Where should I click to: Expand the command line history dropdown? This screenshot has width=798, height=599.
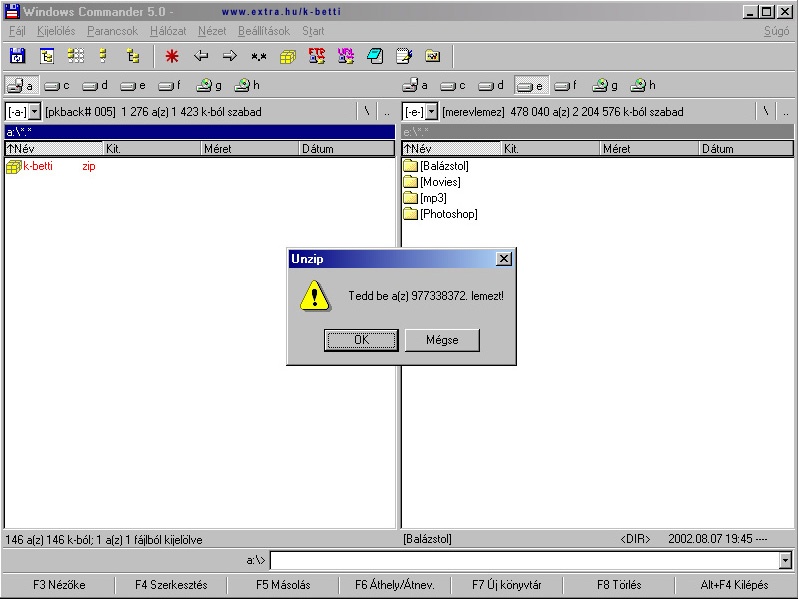[785, 561]
